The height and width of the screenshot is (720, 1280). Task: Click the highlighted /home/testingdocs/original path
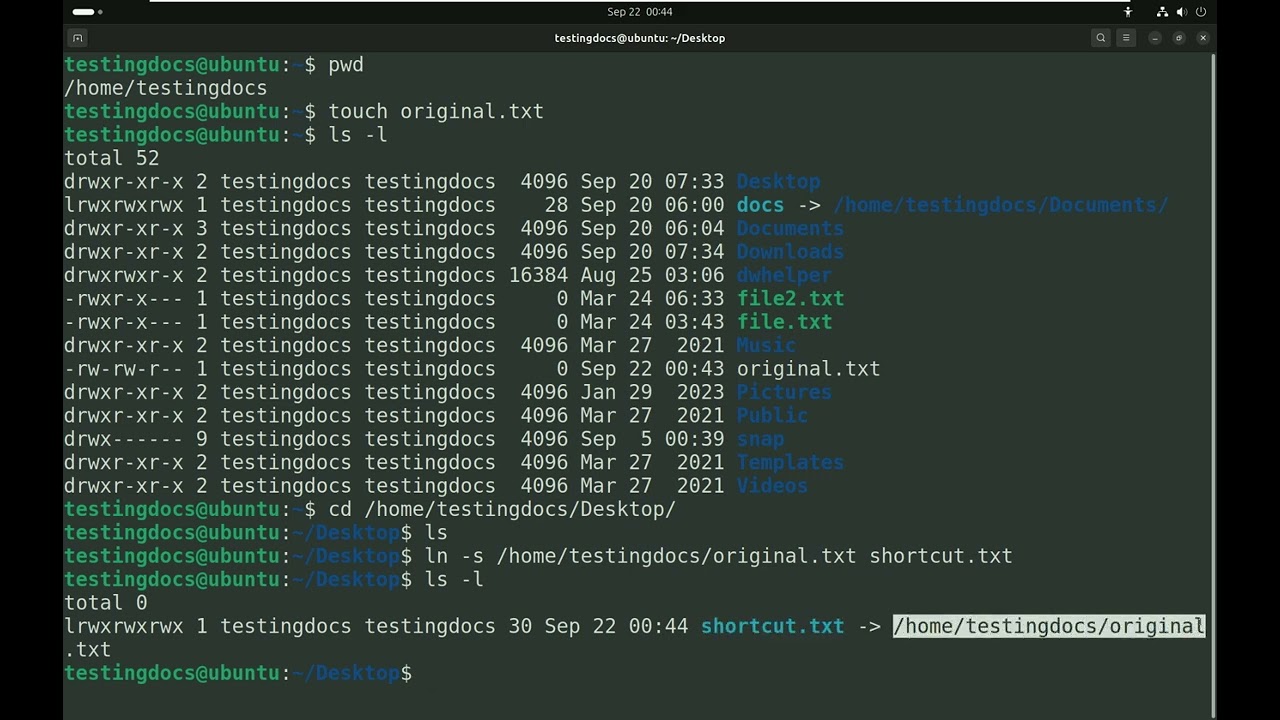(1049, 626)
